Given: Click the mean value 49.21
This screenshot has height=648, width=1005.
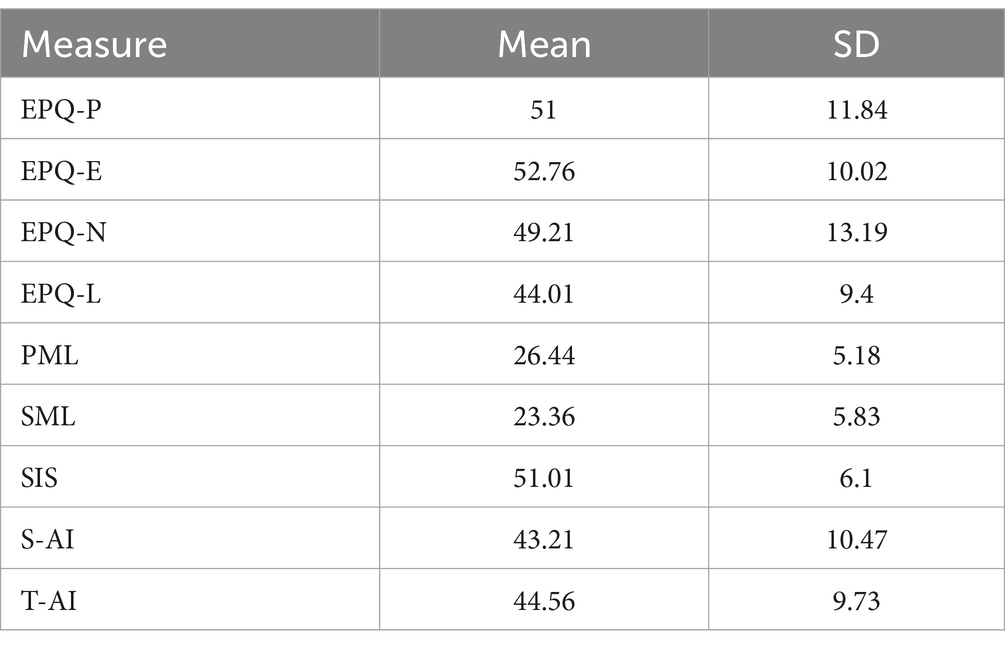Looking at the screenshot, I should (x=544, y=233).
